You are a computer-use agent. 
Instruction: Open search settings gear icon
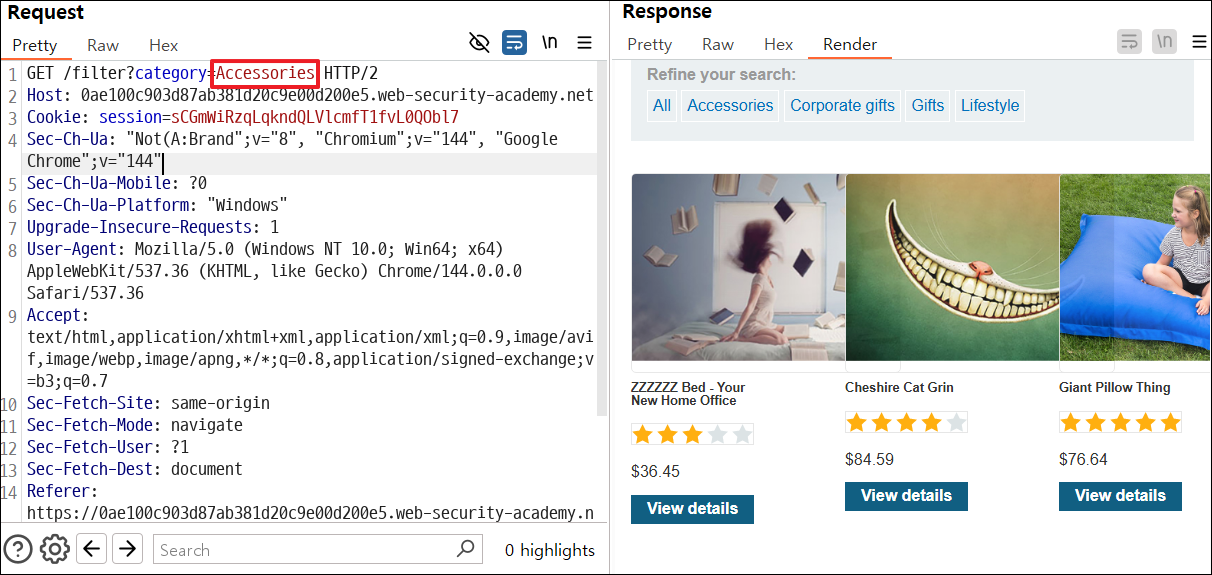point(54,548)
